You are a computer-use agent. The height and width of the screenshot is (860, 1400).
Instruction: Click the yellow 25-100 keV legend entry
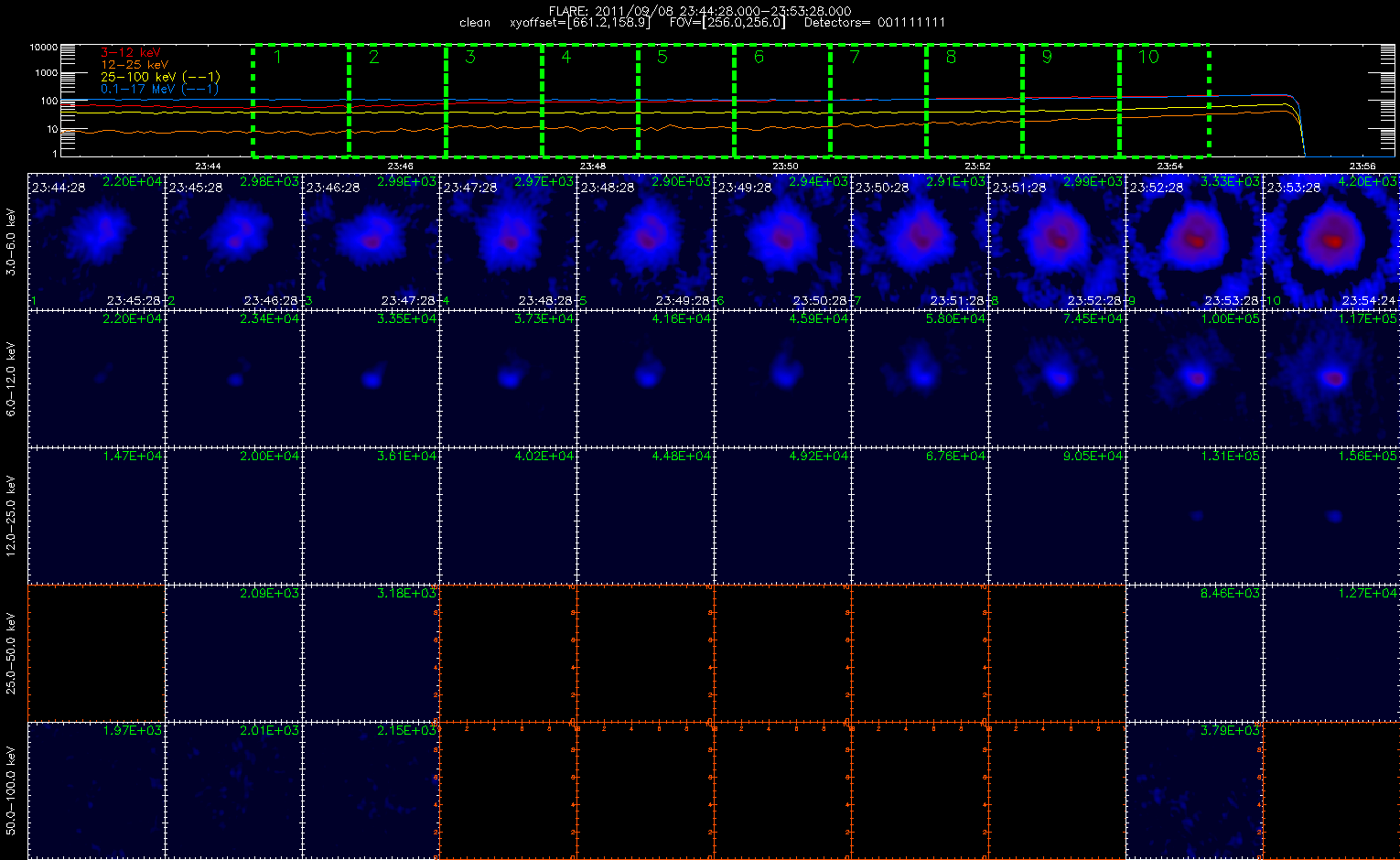point(160,77)
